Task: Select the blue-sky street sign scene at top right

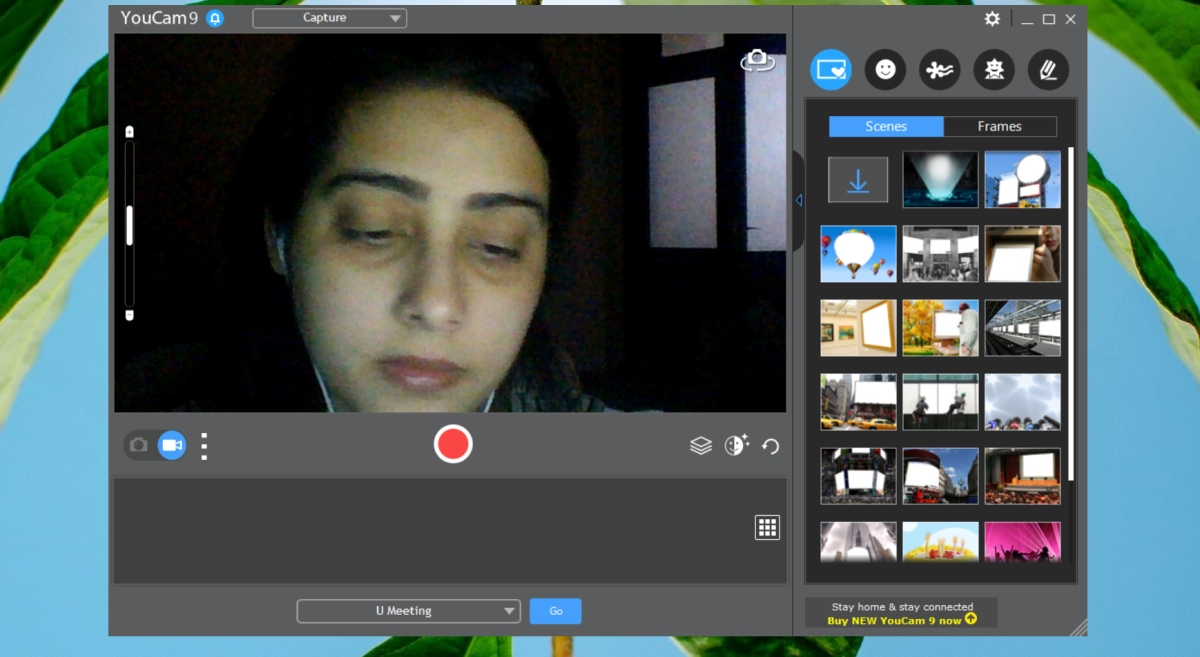Action: [1022, 179]
